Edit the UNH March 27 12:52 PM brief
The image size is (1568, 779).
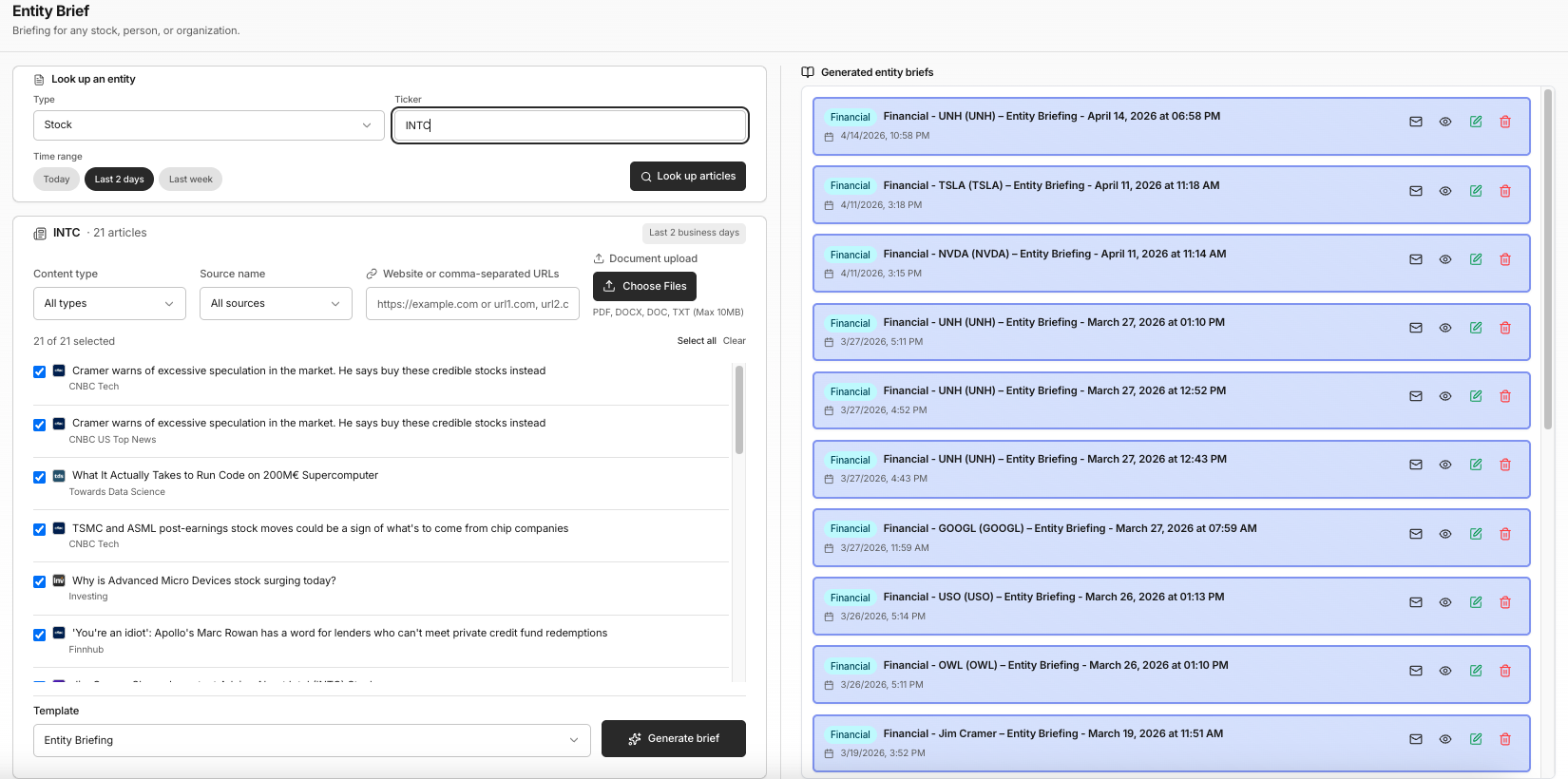(x=1476, y=396)
